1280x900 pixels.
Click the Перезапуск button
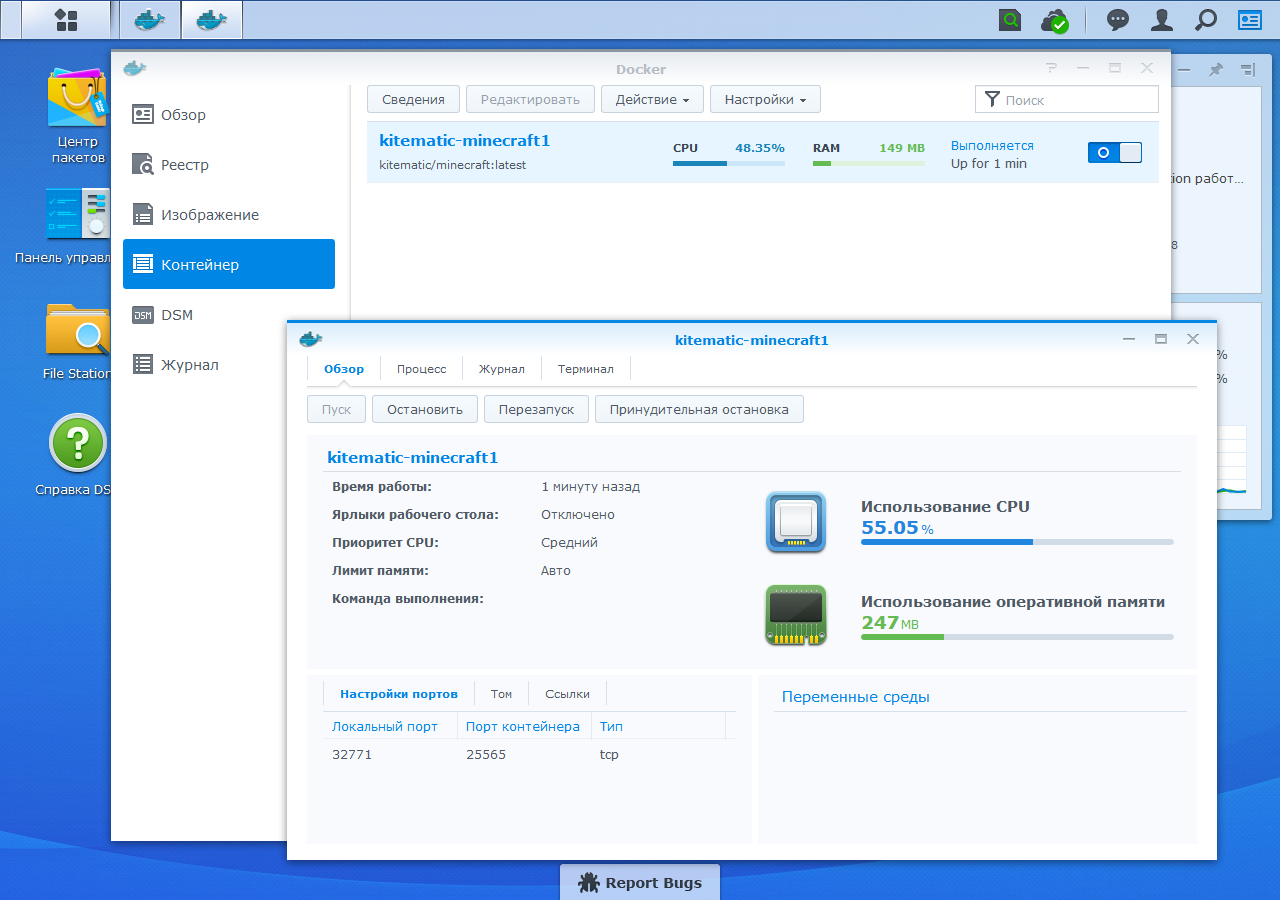(x=536, y=409)
